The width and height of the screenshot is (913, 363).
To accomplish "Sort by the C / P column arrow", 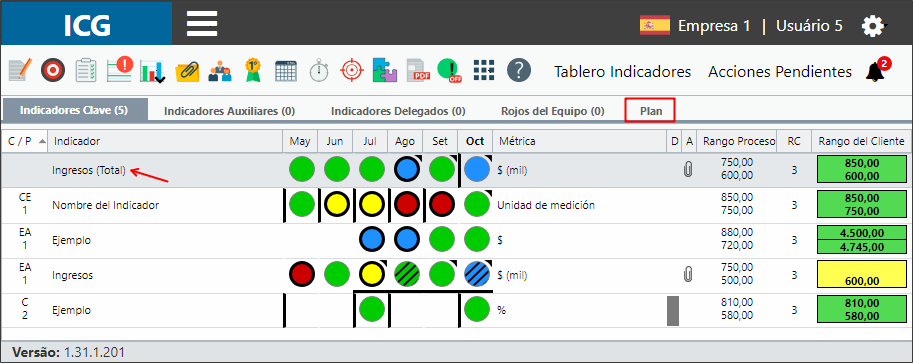I will point(42,141).
